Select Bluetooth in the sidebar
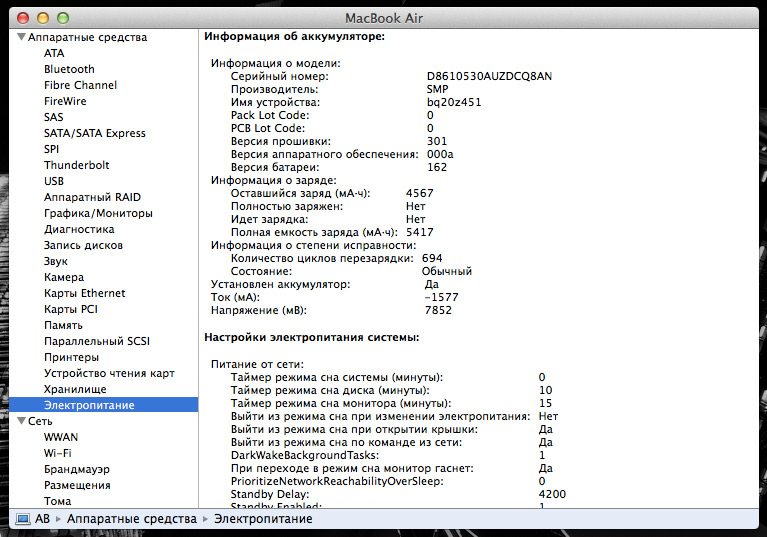 [69, 69]
